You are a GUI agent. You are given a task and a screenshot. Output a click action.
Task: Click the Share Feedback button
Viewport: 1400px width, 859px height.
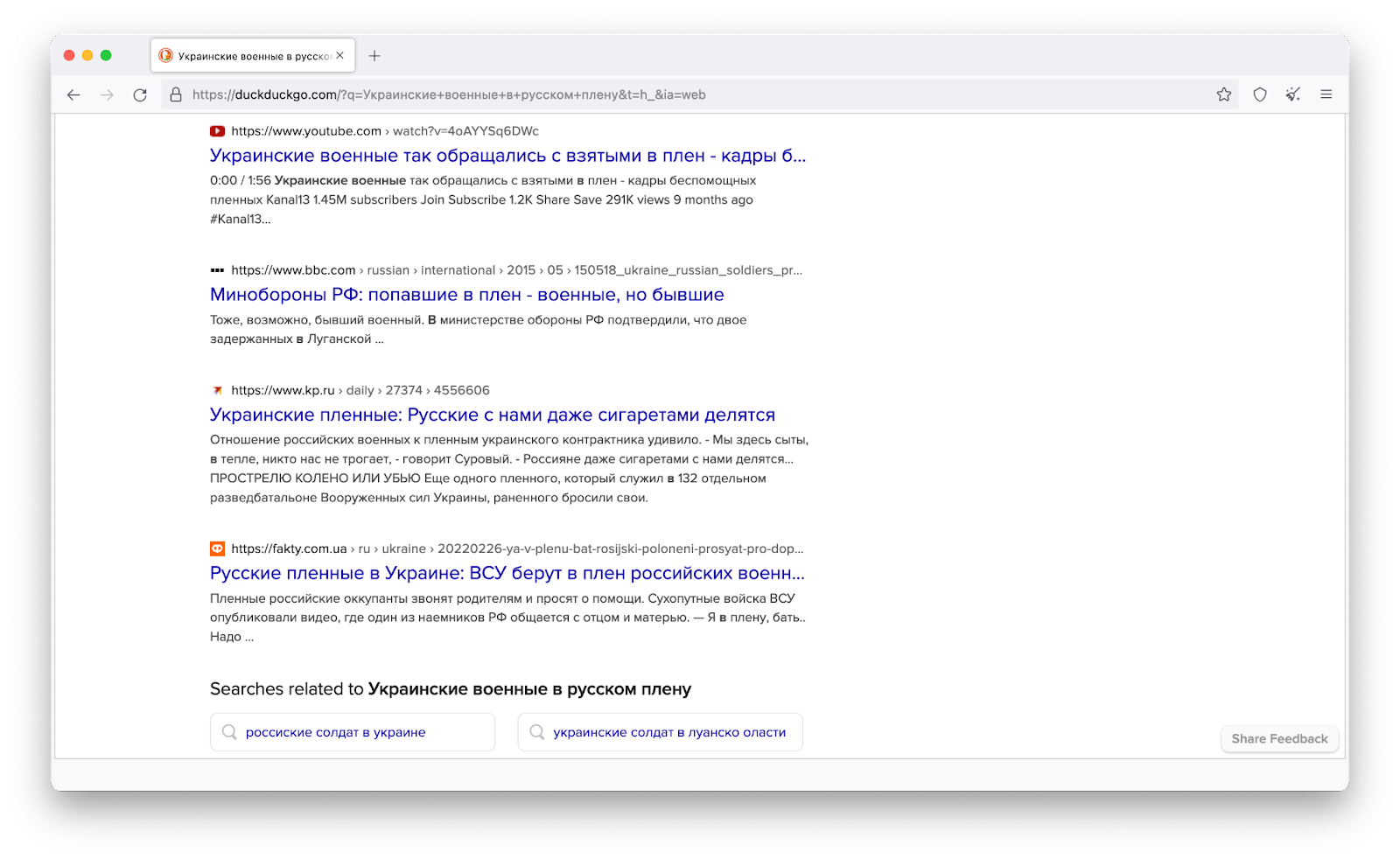(x=1279, y=738)
